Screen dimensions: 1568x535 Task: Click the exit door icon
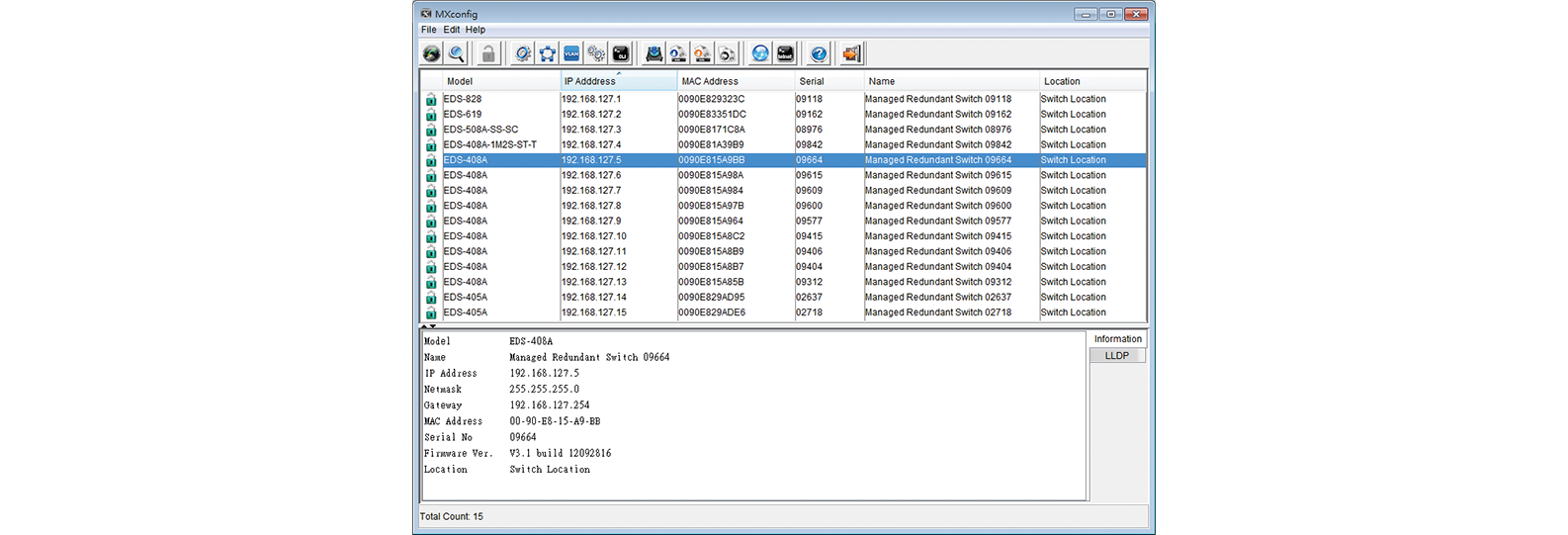coord(851,54)
